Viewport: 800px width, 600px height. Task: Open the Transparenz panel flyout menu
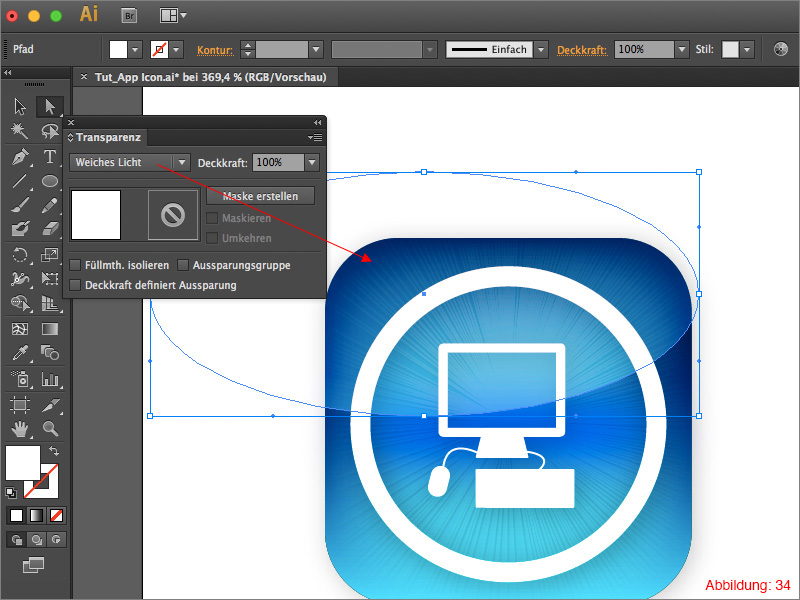coord(315,137)
